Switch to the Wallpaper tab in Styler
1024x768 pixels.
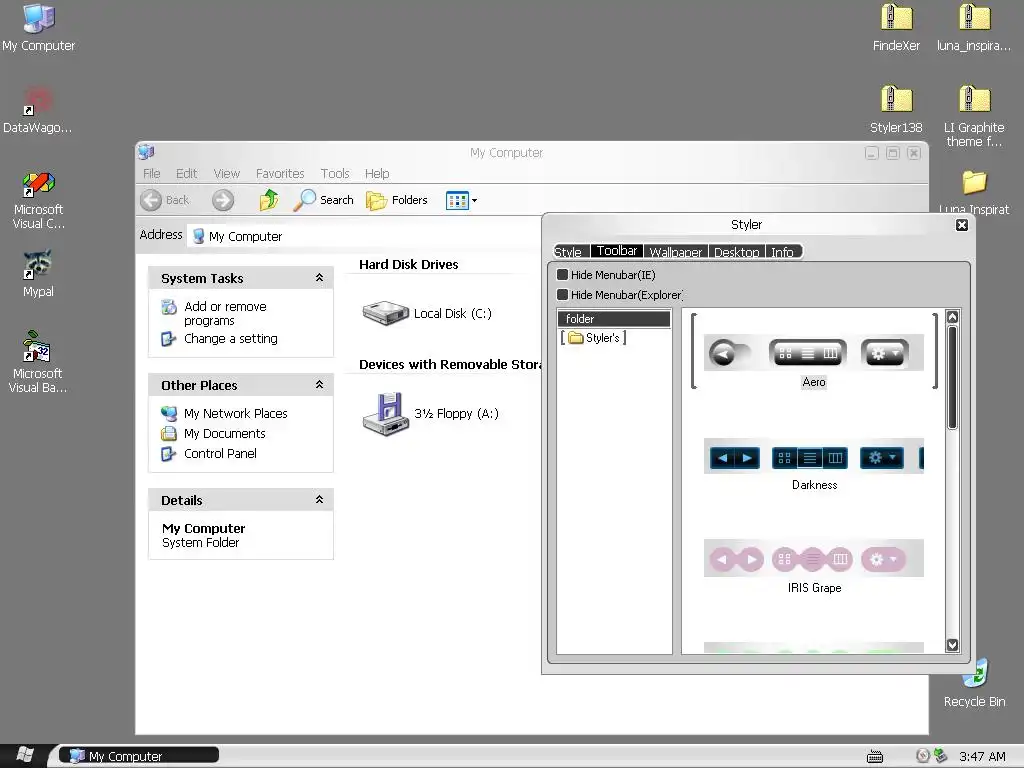(676, 252)
